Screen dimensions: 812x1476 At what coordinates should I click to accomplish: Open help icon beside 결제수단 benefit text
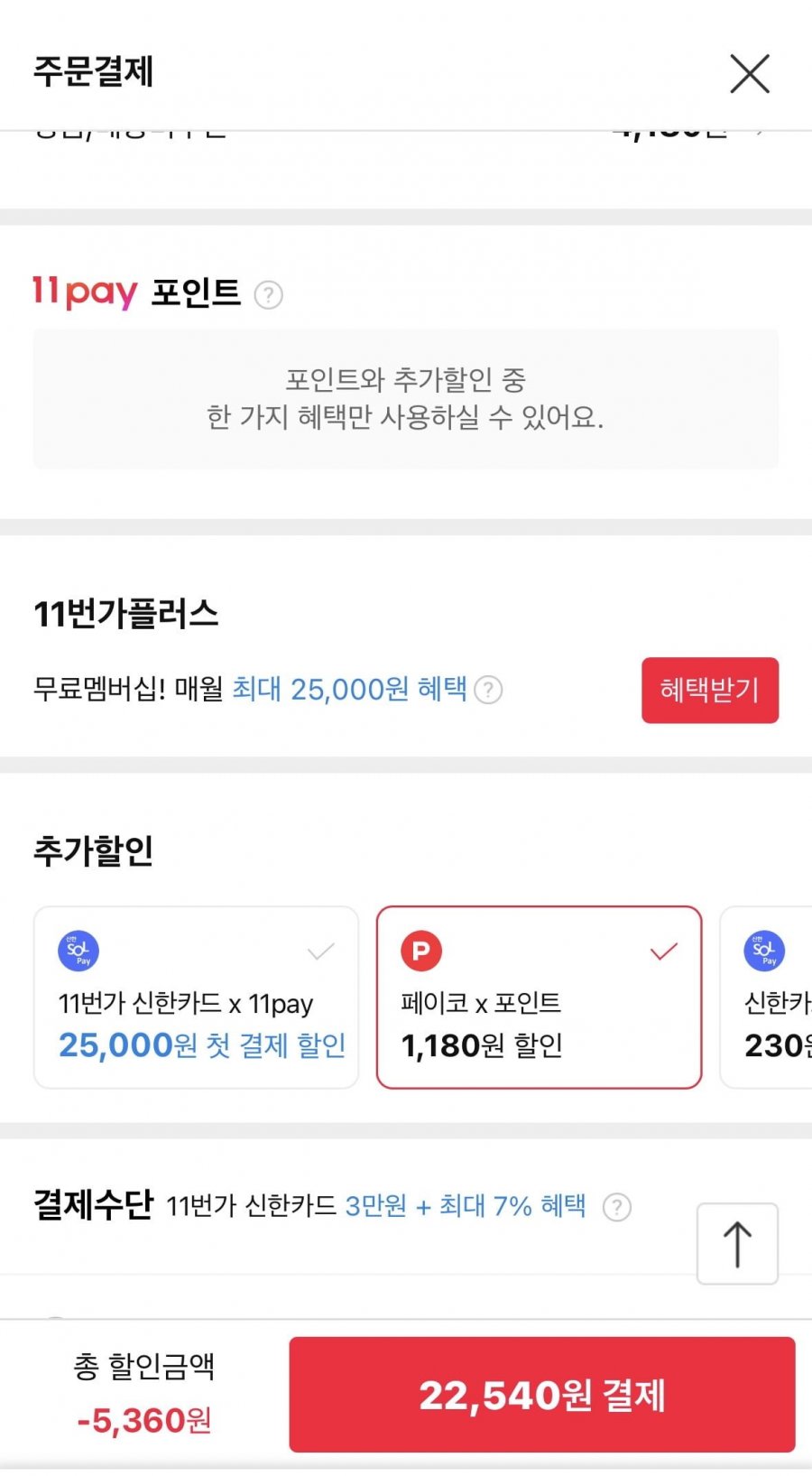(x=616, y=1207)
